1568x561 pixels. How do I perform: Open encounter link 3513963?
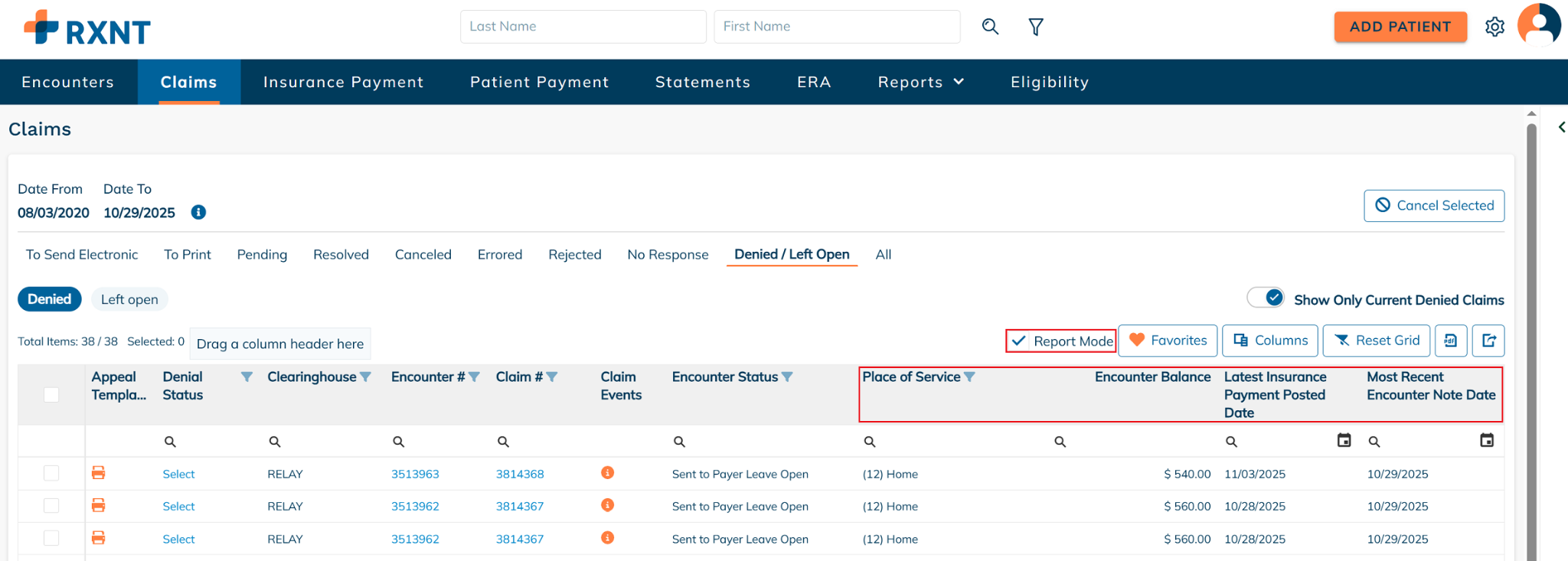415,475
